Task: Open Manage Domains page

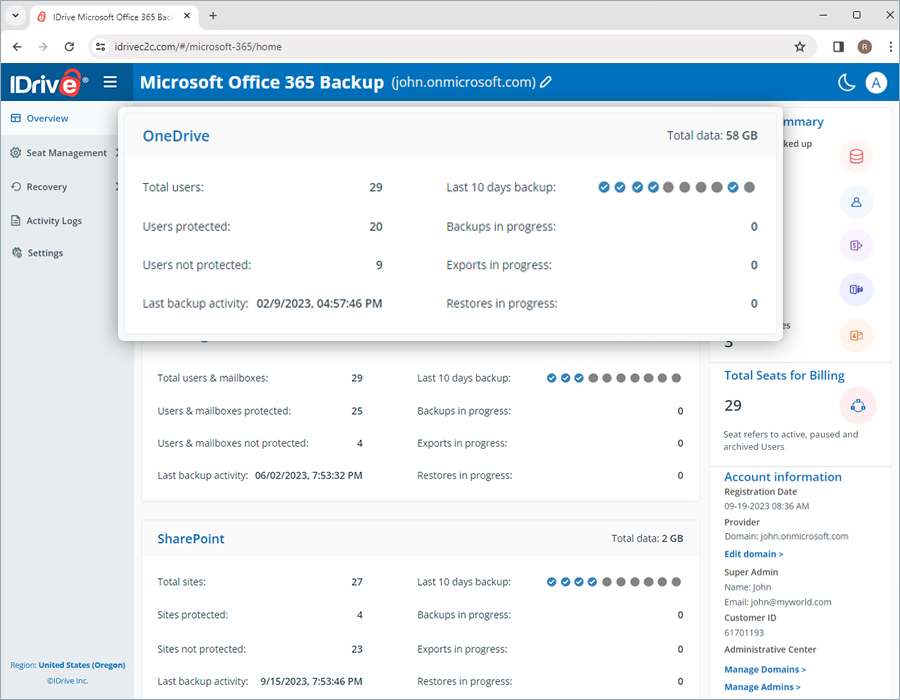Action: coord(764,669)
